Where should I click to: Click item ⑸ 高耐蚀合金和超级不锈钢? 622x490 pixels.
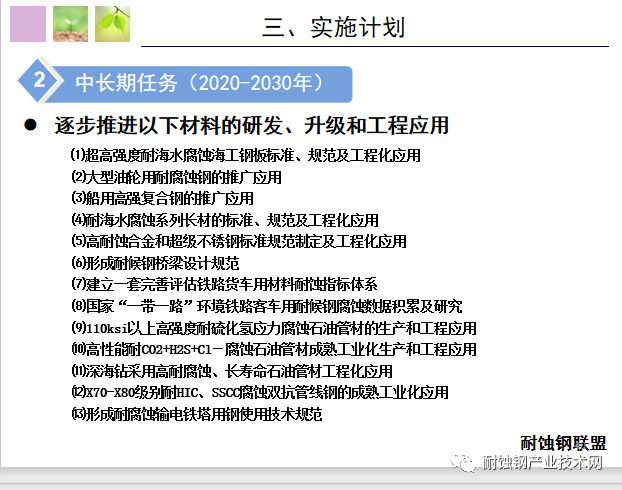click(x=238, y=241)
